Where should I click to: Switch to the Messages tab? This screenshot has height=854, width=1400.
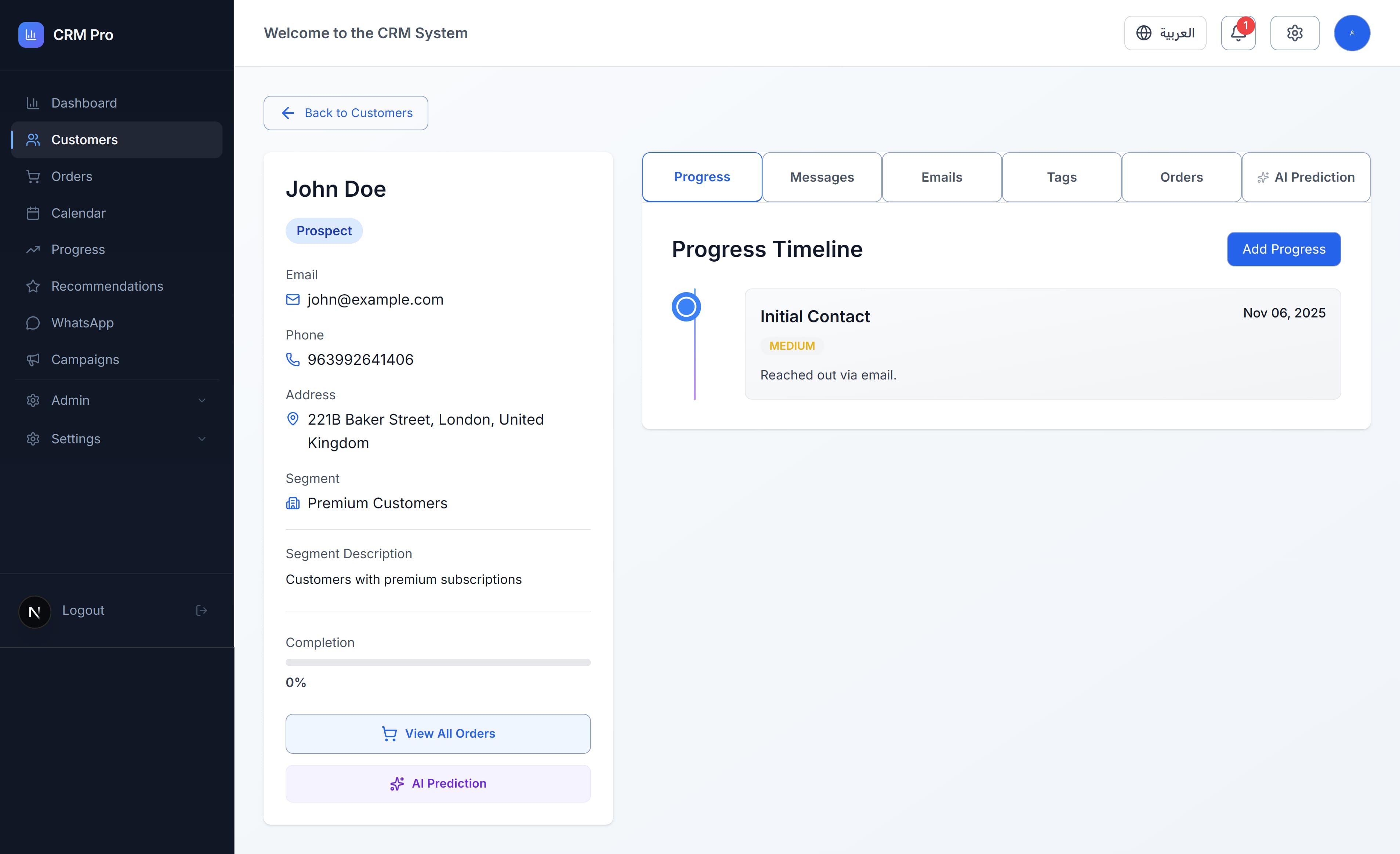point(821,177)
